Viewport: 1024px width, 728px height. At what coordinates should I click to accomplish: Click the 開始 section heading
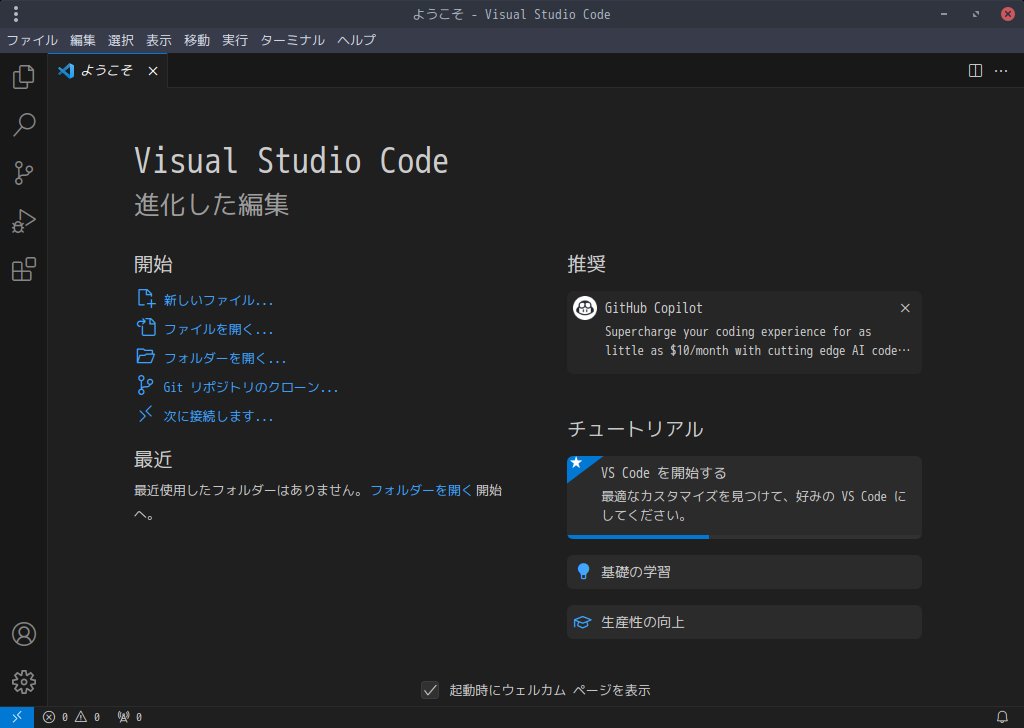[x=153, y=264]
